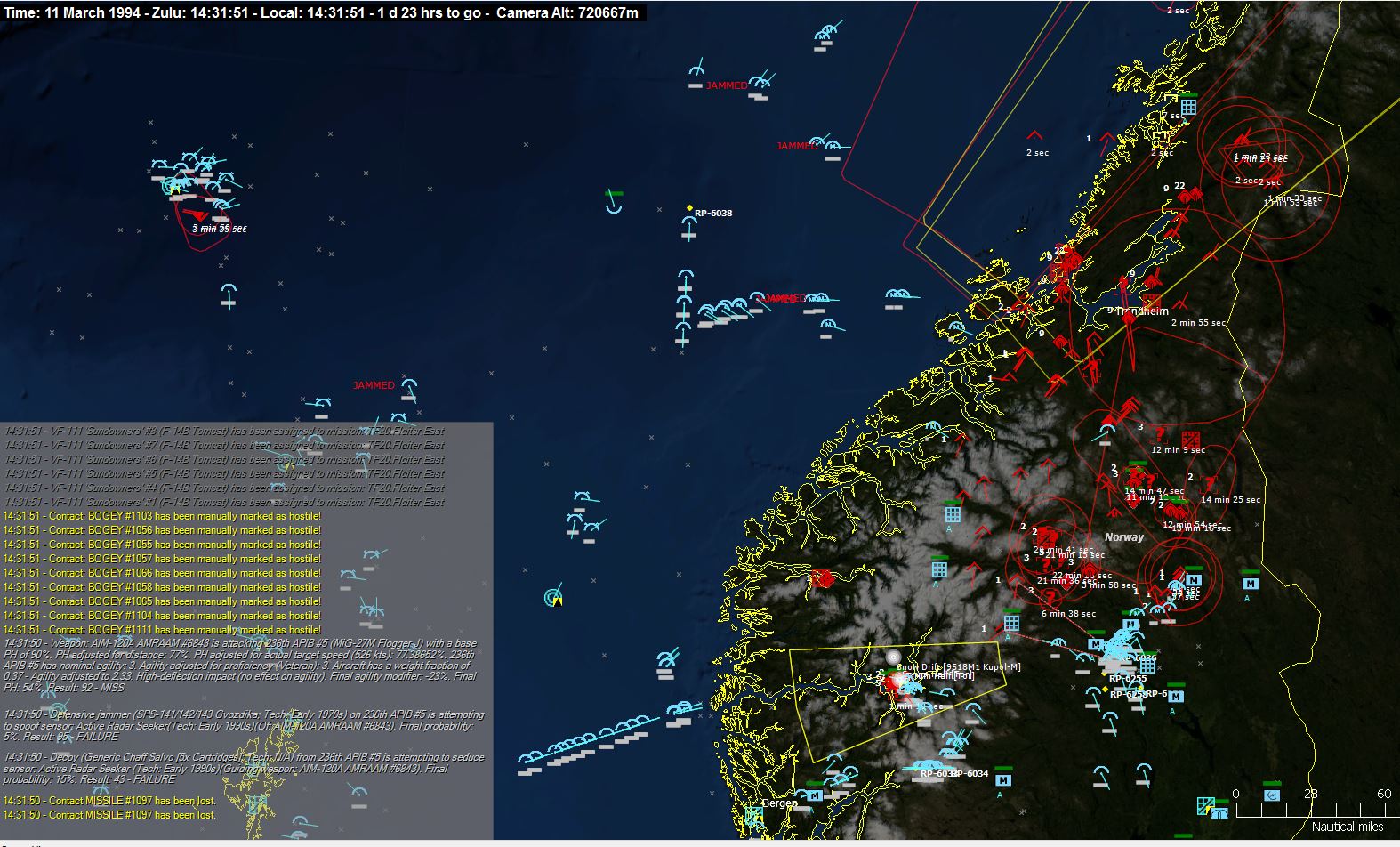Screen dimensions: 1400x847
Task: Select the red building icon above the Trondheim label
Action: pyautogui.click(x=1151, y=302)
